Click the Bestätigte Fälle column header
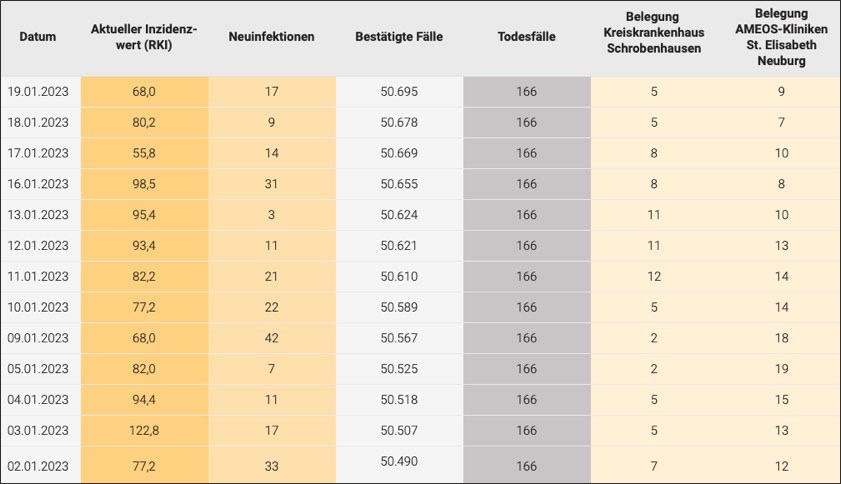 (399, 37)
